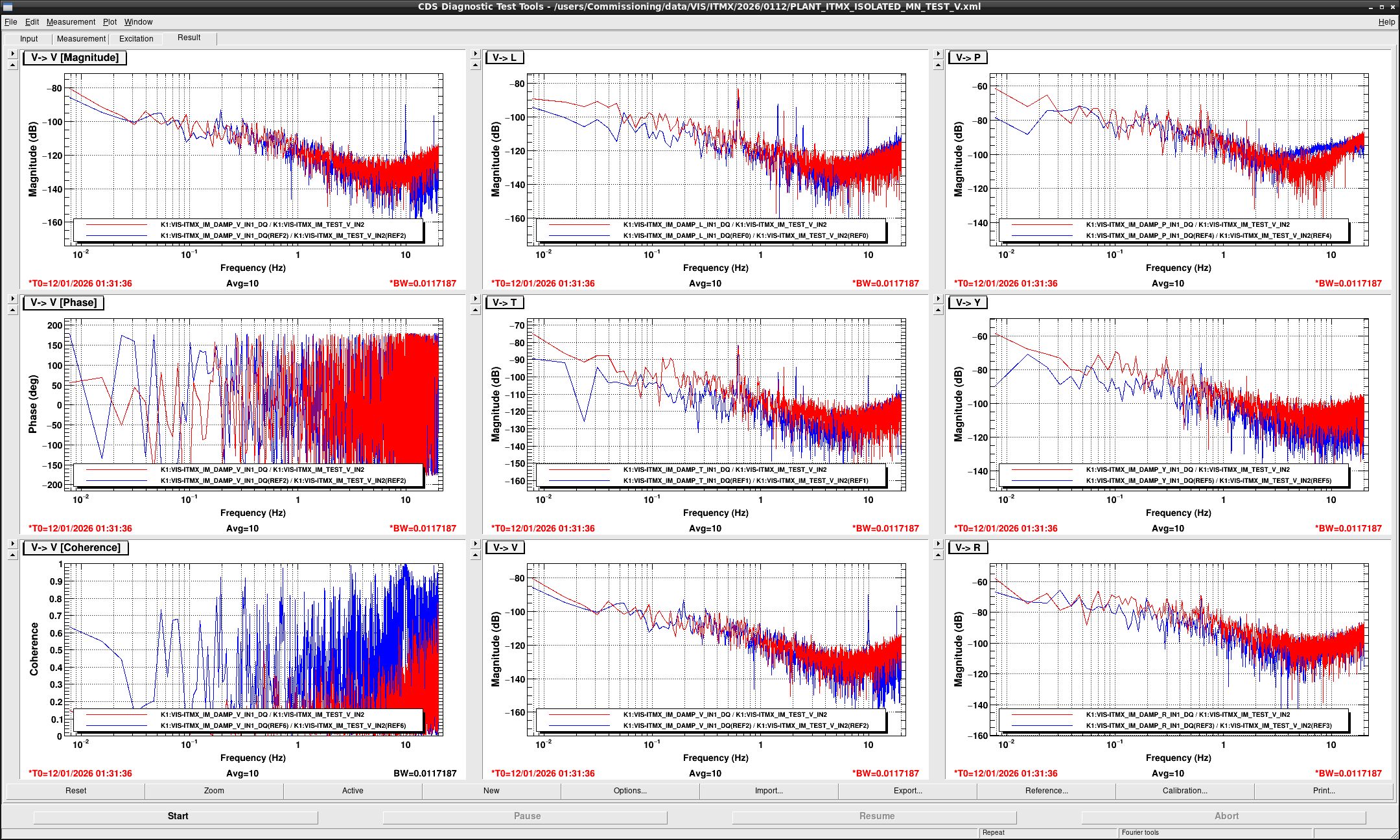This screenshot has width=1400, height=840.
Task: Click right-arrow button beside V-> V [Coherence] plot
Action: [12, 544]
